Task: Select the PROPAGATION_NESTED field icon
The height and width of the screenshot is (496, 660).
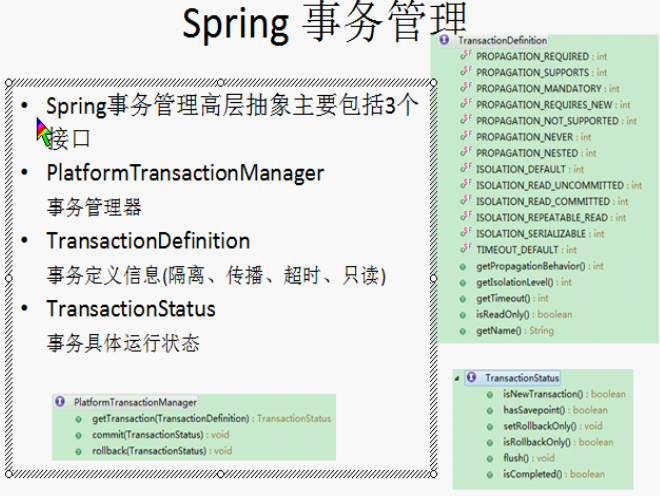Action: (466, 152)
